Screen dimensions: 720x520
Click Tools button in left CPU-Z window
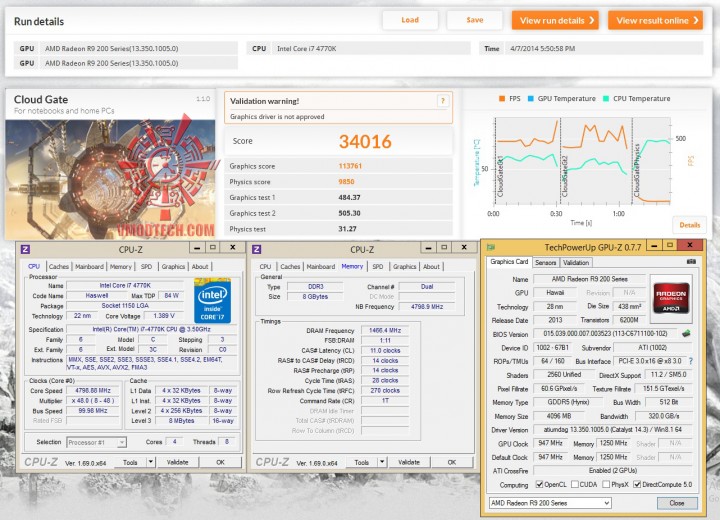130,462
